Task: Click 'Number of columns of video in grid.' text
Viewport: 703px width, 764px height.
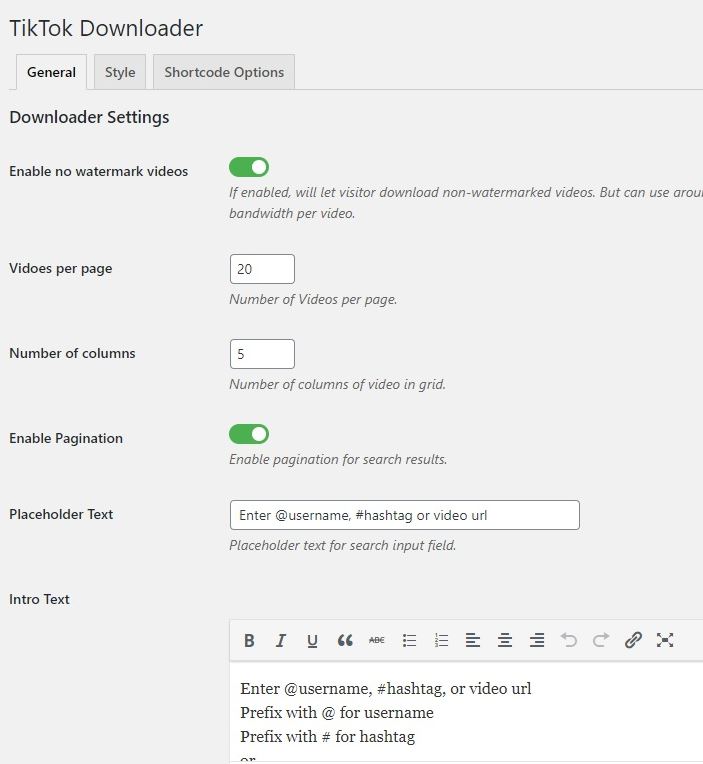Action: point(337,384)
